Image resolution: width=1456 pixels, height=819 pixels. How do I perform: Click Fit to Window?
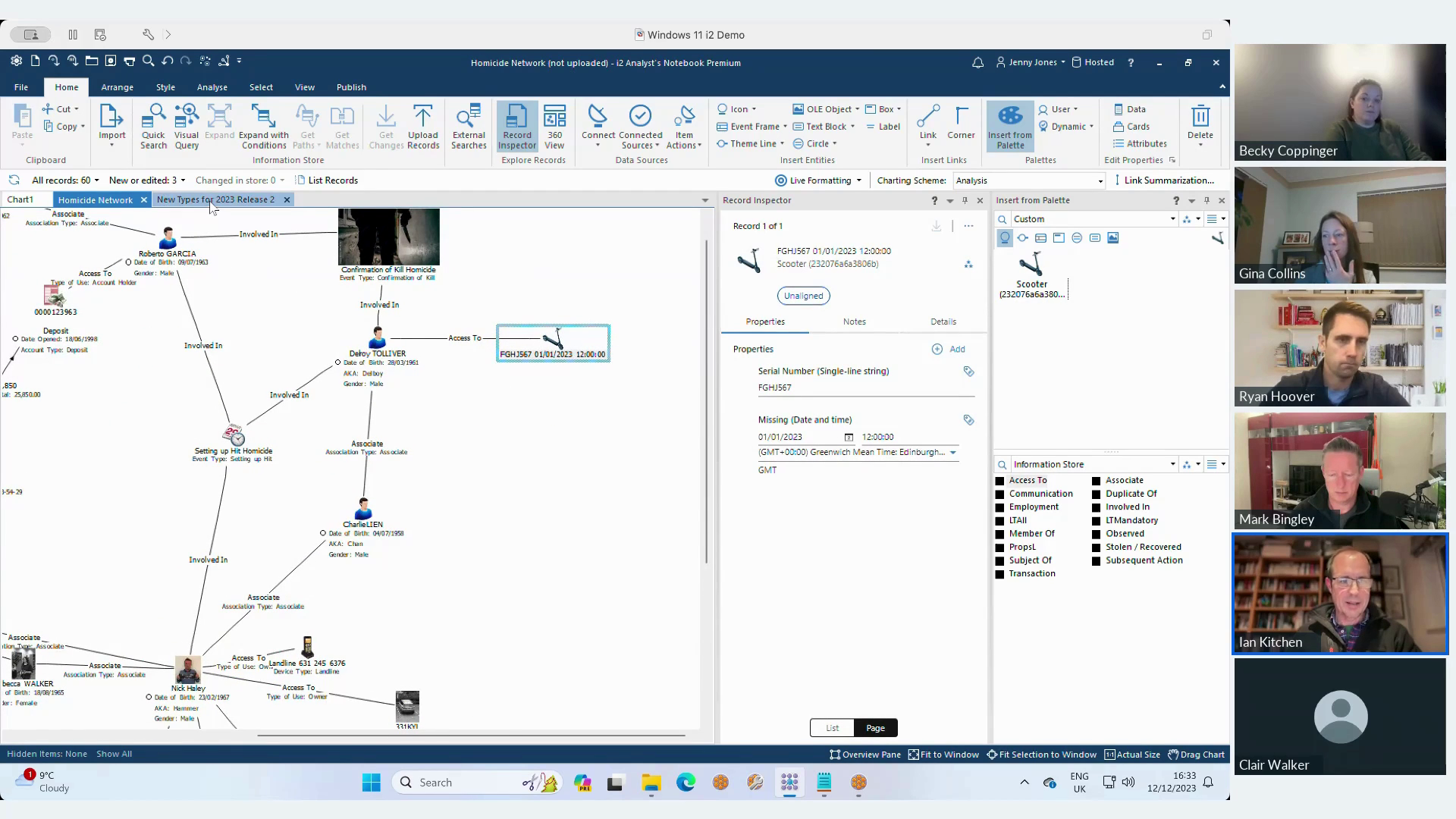click(943, 755)
